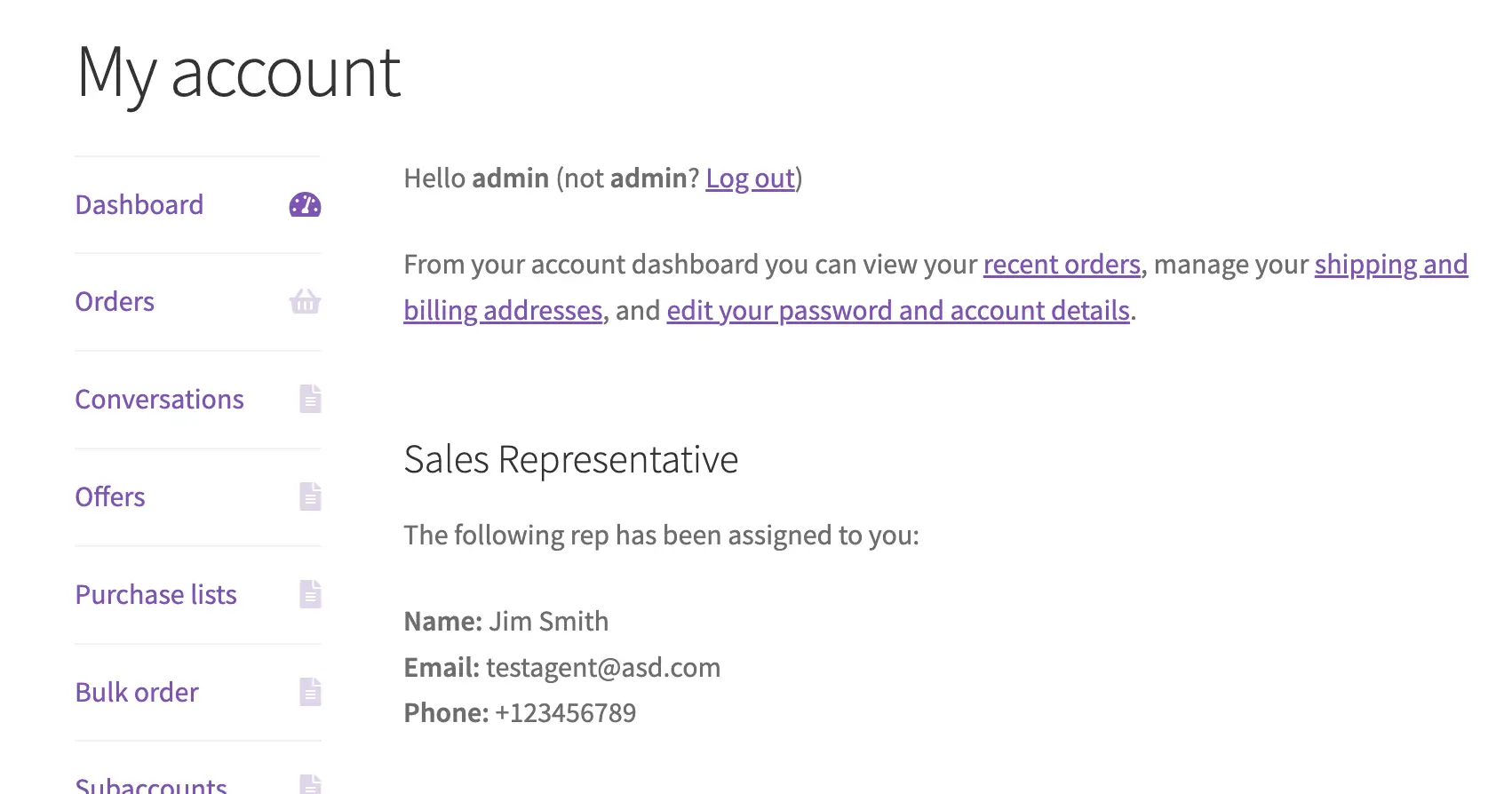The height and width of the screenshot is (794, 1512).
Task: Follow the recent orders link
Action: pyautogui.click(x=1062, y=265)
